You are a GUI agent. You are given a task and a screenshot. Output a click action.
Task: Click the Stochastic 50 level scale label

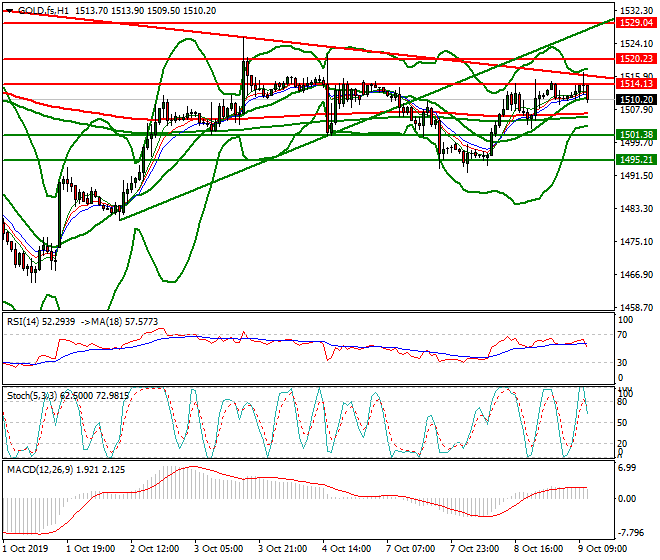(x=623, y=423)
